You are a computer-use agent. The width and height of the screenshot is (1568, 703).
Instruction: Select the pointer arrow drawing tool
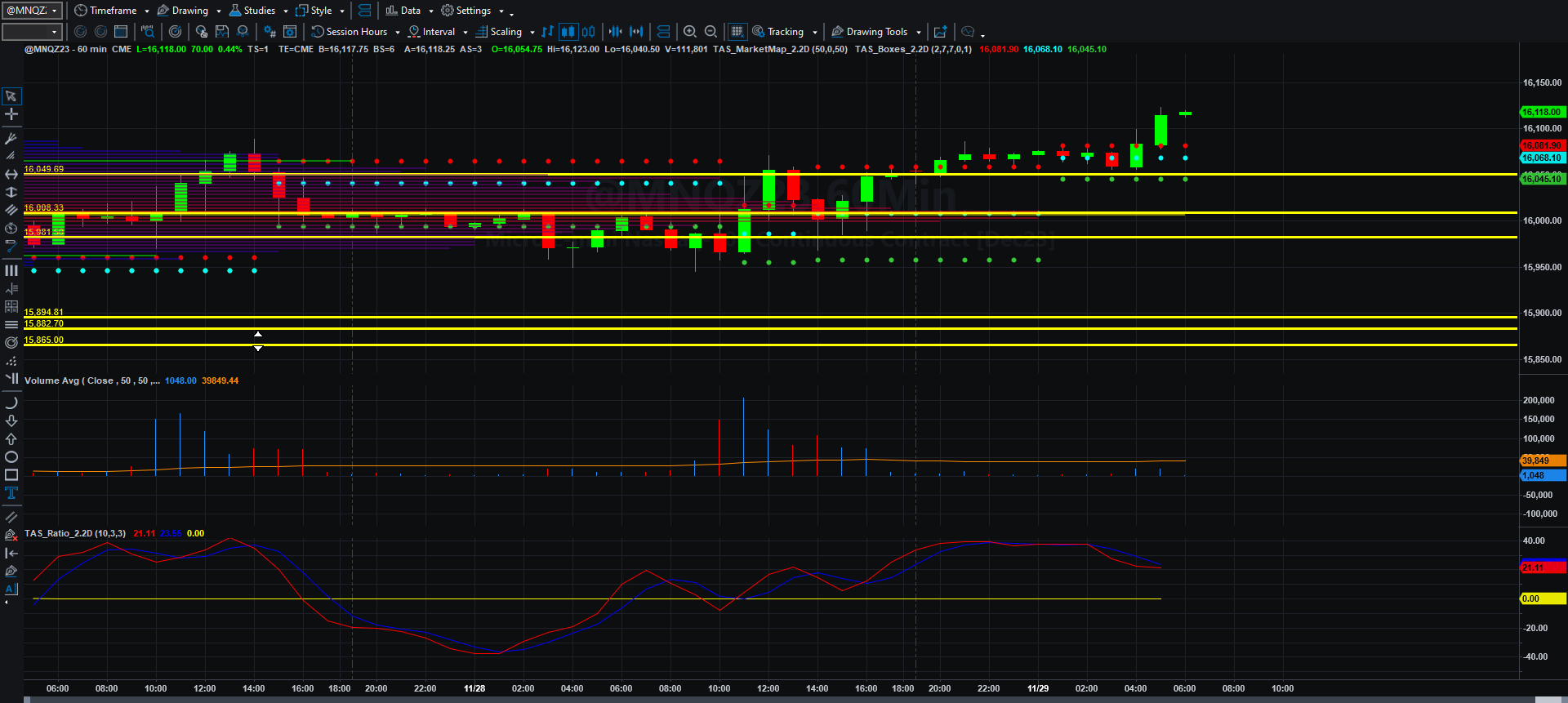point(11,96)
